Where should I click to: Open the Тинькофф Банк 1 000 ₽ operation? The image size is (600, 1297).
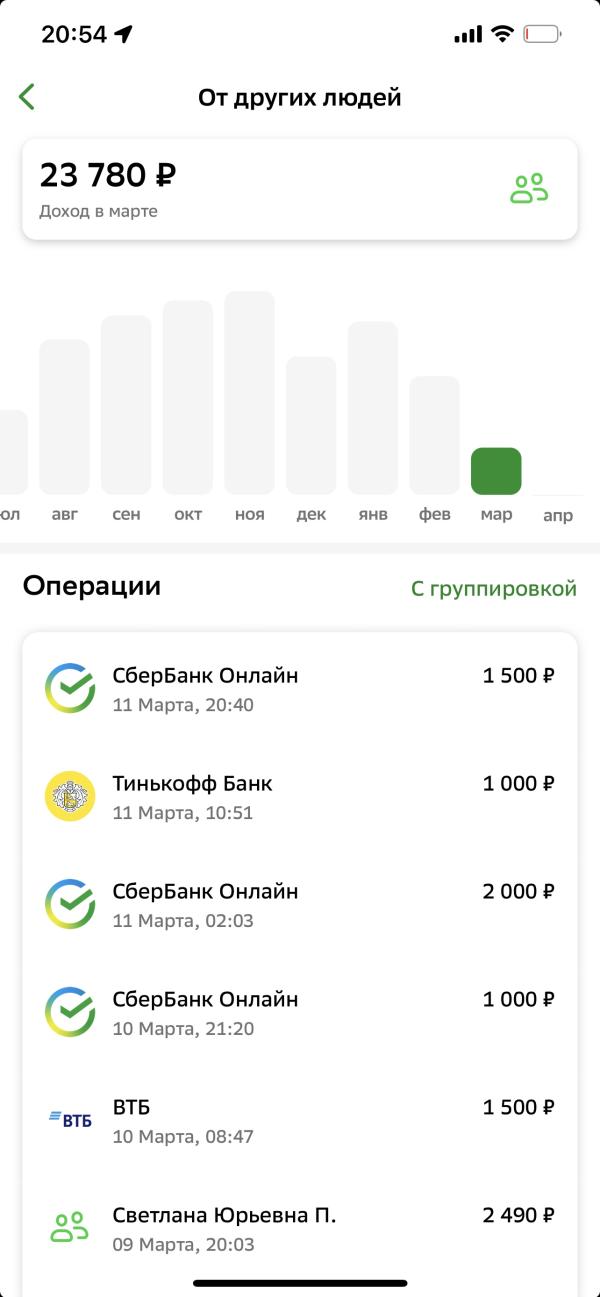click(300, 797)
